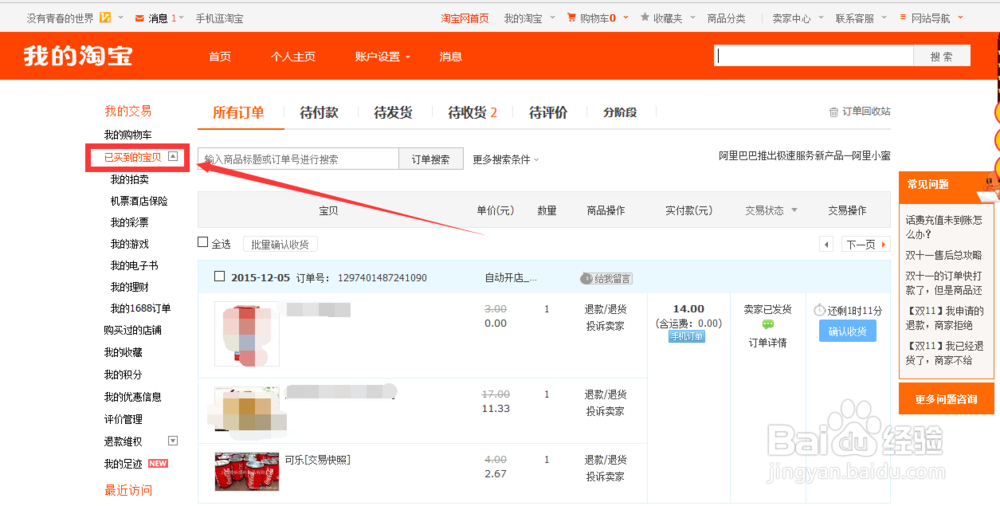Open the 可乐 product thumbnail
The width and height of the screenshot is (1000, 506).
tap(247, 472)
